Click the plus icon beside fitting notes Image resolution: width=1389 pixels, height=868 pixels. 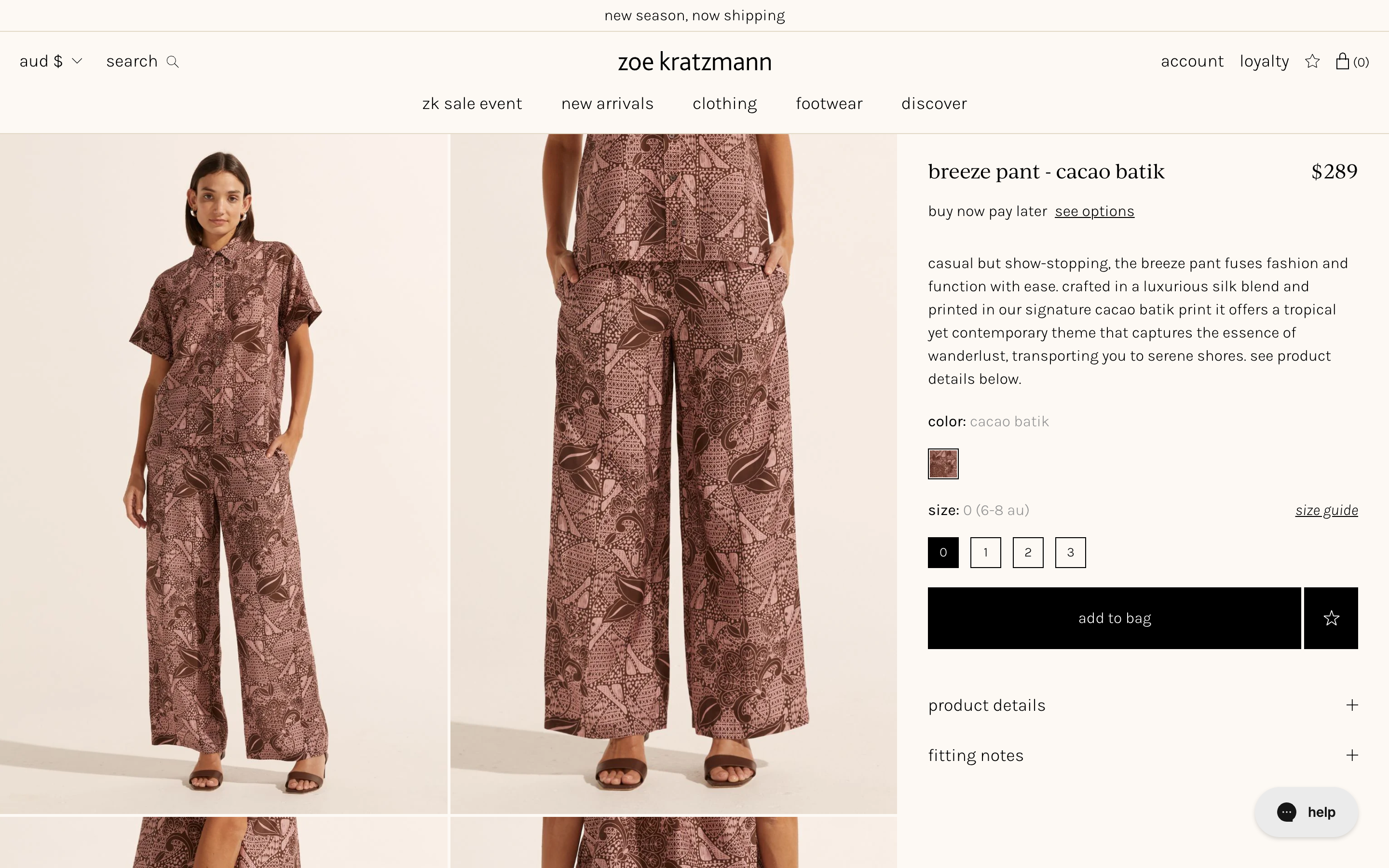pyautogui.click(x=1352, y=755)
